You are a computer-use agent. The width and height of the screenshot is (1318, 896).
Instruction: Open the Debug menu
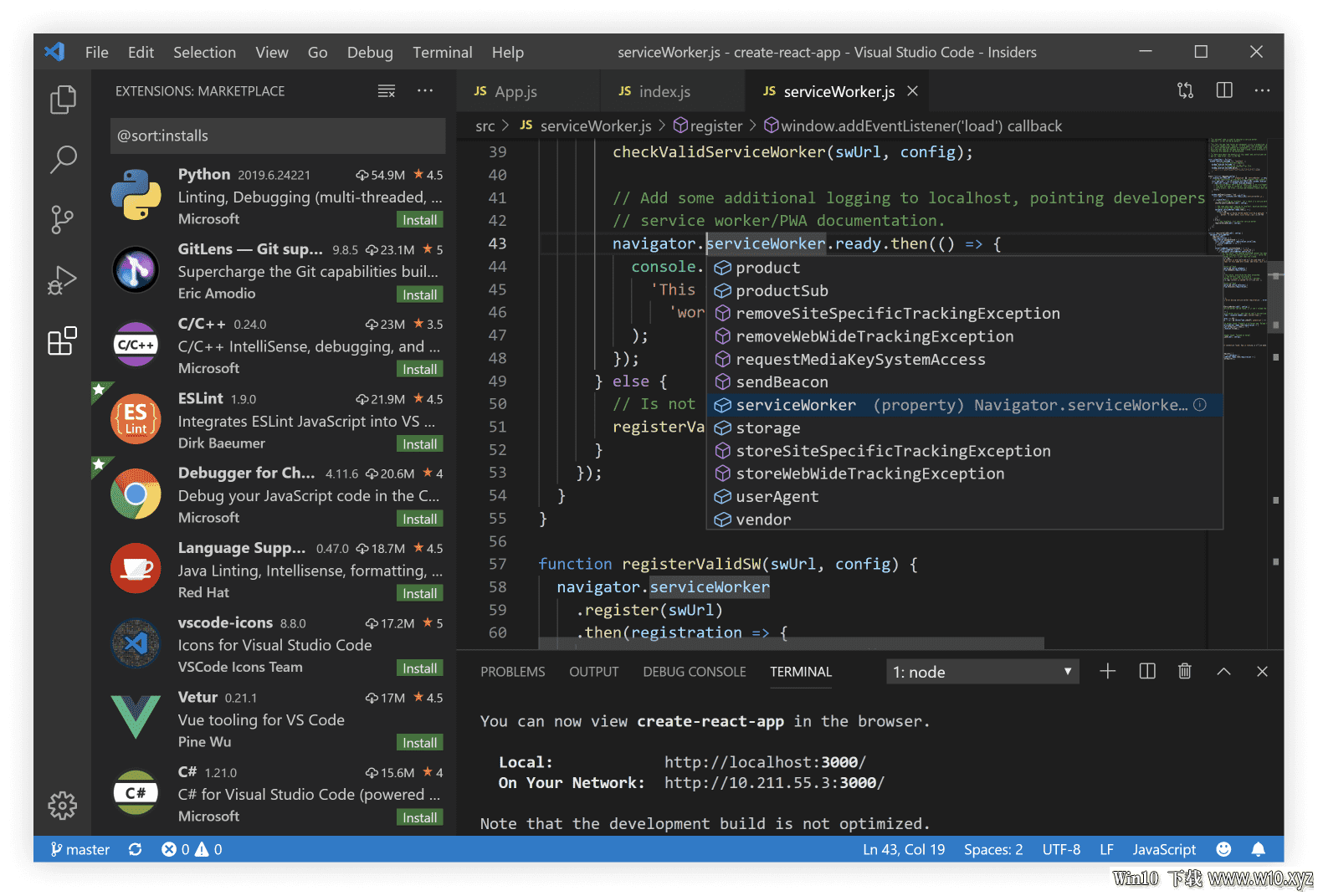click(x=370, y=52)
